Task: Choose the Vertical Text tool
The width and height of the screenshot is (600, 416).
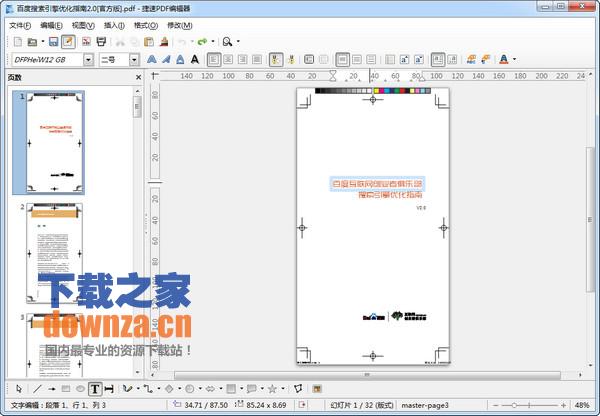Action: coord(109,389)
